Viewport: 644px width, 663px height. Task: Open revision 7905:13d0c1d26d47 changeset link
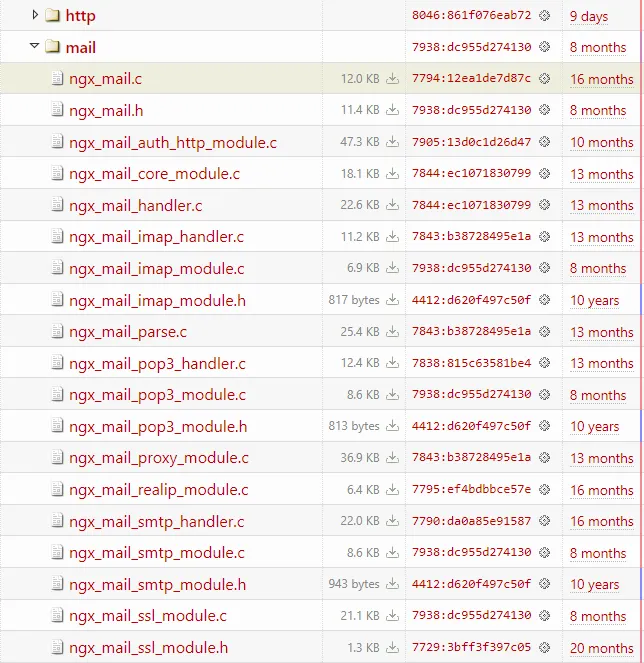point(471,142)
